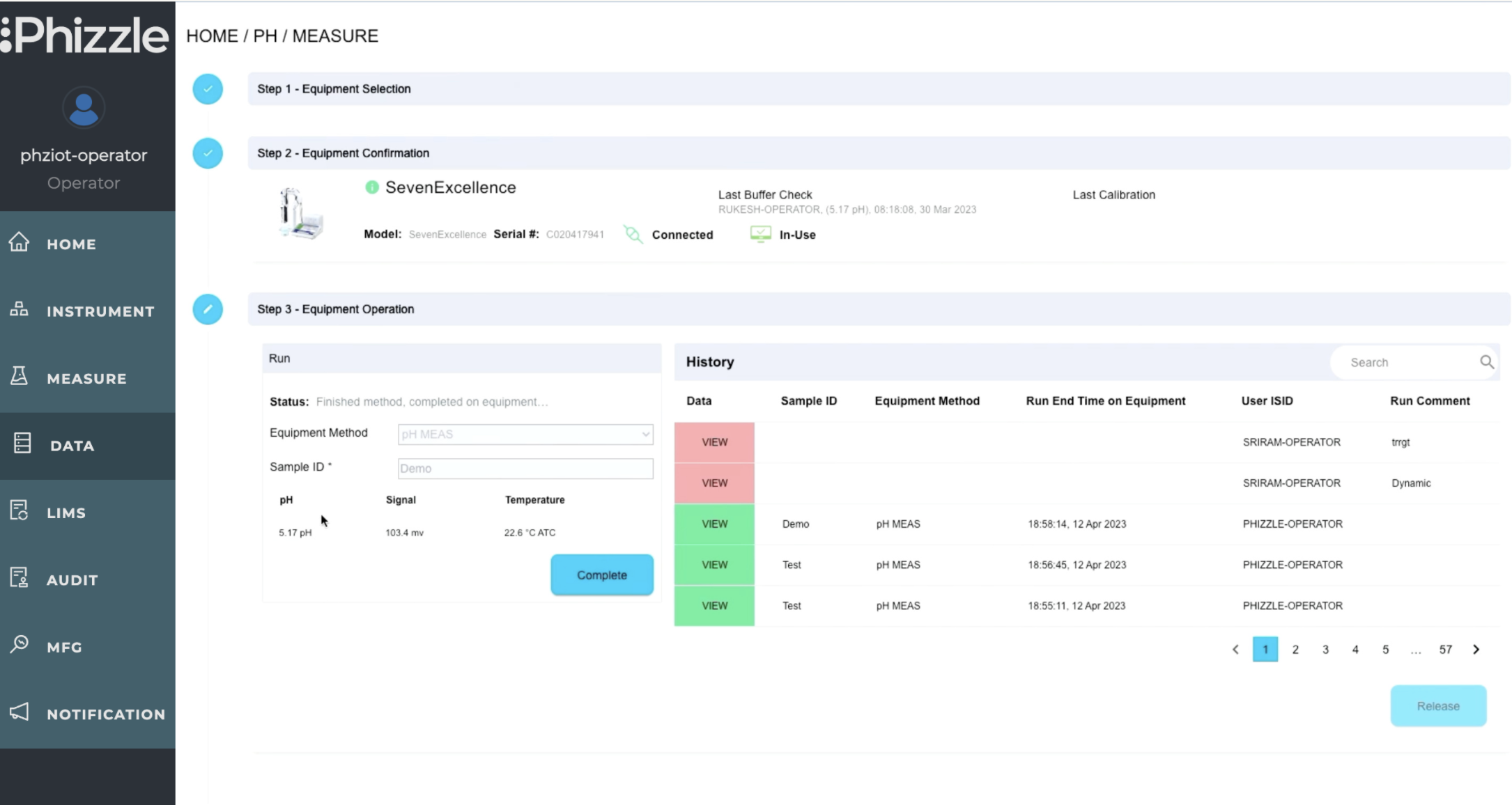
Task: Click the Step 3 edit pencil toggle
Action: 207,309
